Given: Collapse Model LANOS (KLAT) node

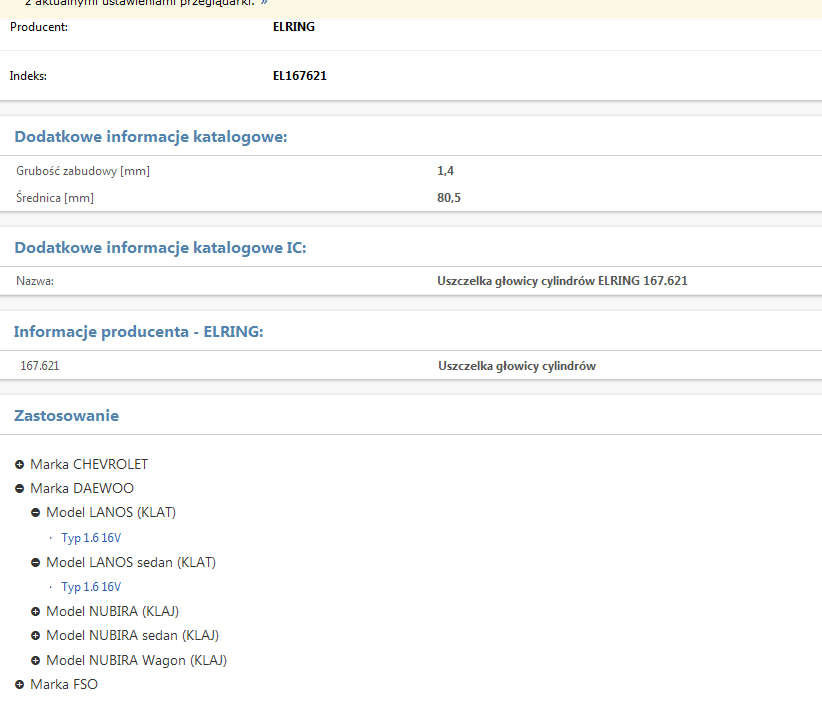Looking at the screenshot, I should coord(36,513).
